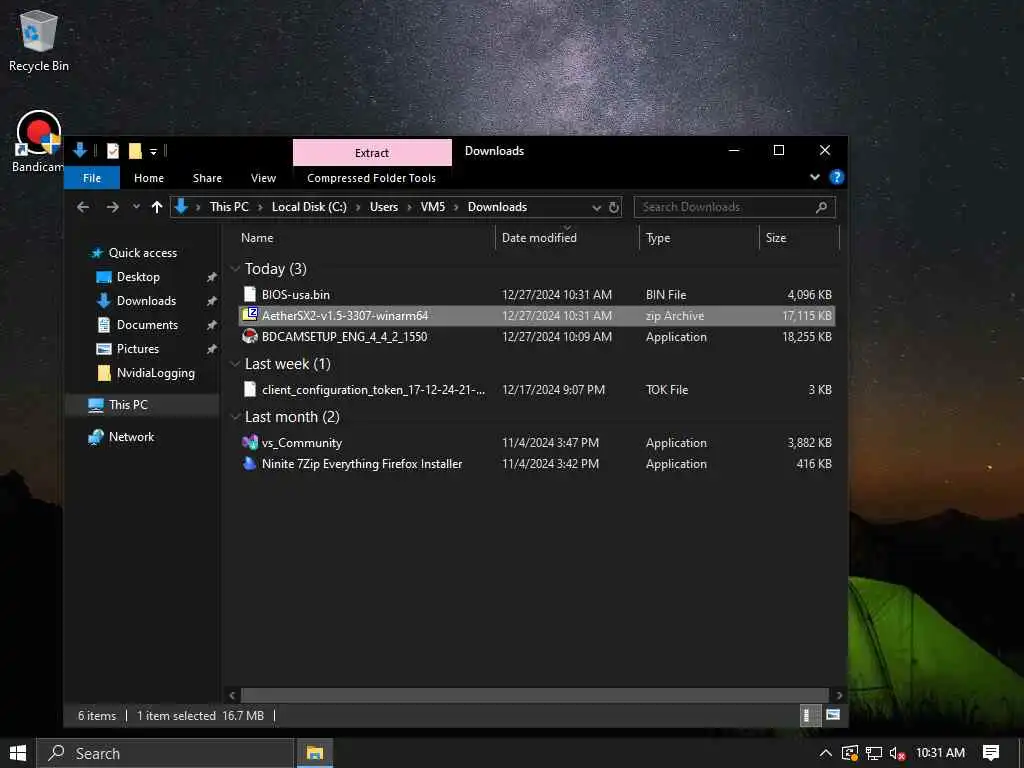
Task: Open recent locations dropdown arrow
Action: pyautogui.click(x=136, y=207)
